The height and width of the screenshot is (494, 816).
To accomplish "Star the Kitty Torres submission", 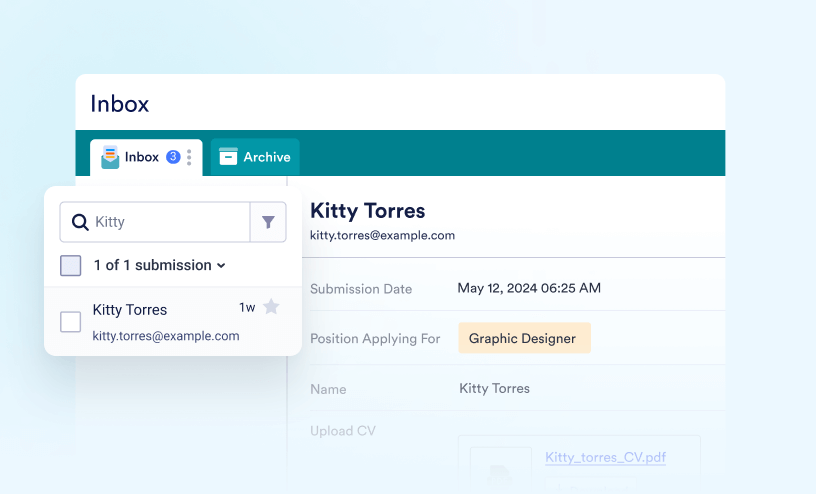I will (x=271, y=307).
